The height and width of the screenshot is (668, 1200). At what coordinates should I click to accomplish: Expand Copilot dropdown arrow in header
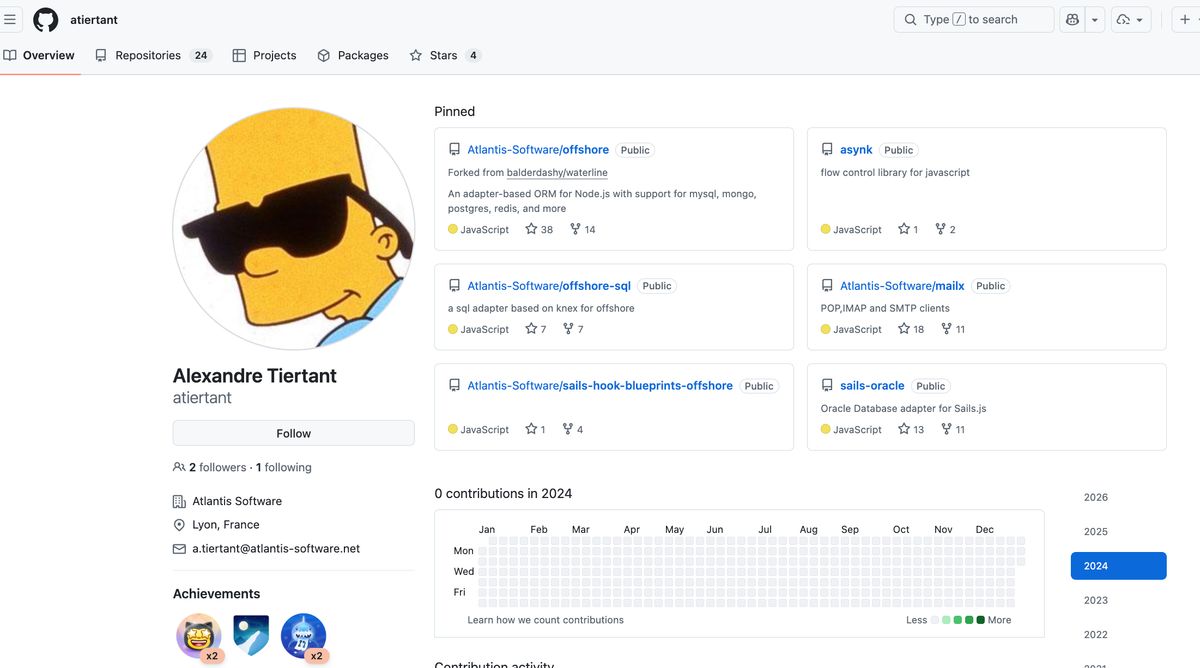tap(1095, 19)
